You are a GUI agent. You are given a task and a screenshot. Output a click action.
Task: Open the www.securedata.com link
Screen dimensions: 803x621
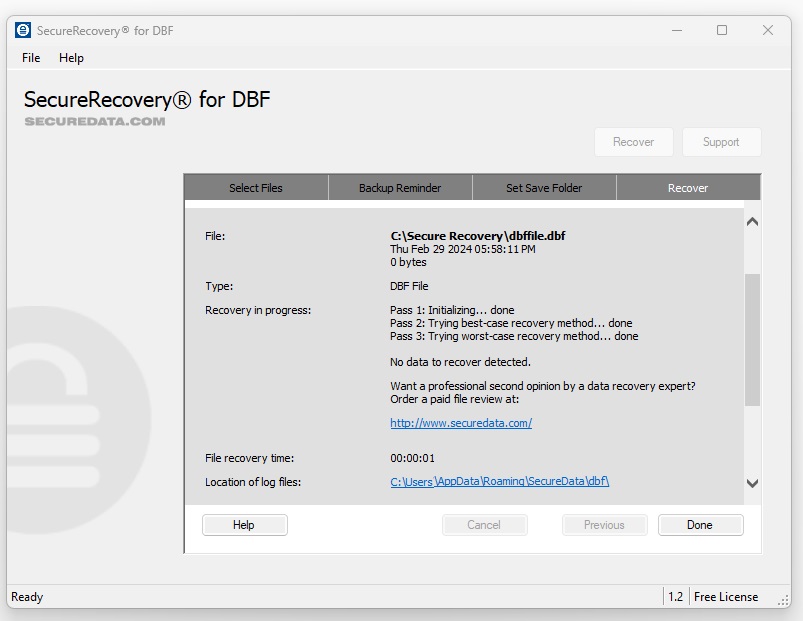461,423
